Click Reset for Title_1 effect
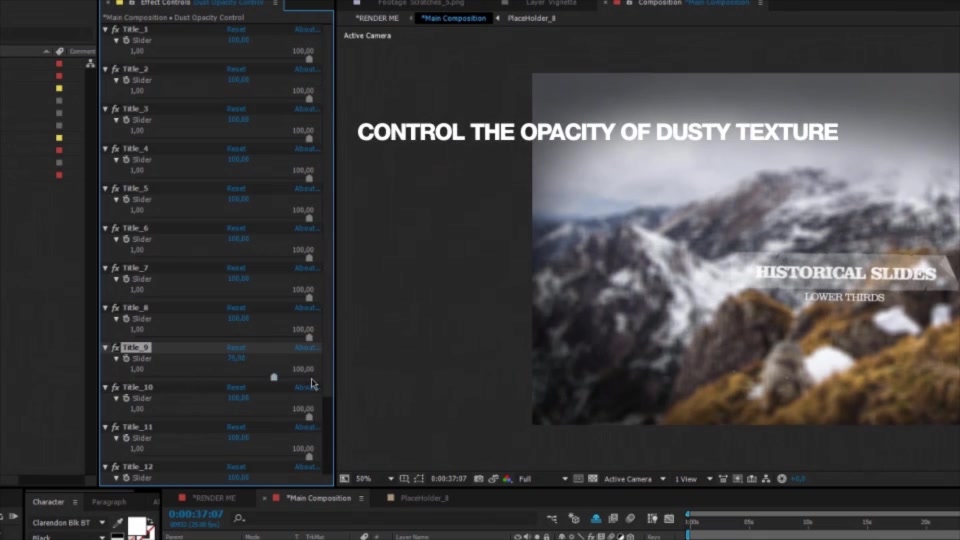960x540 pixels. 236,29
